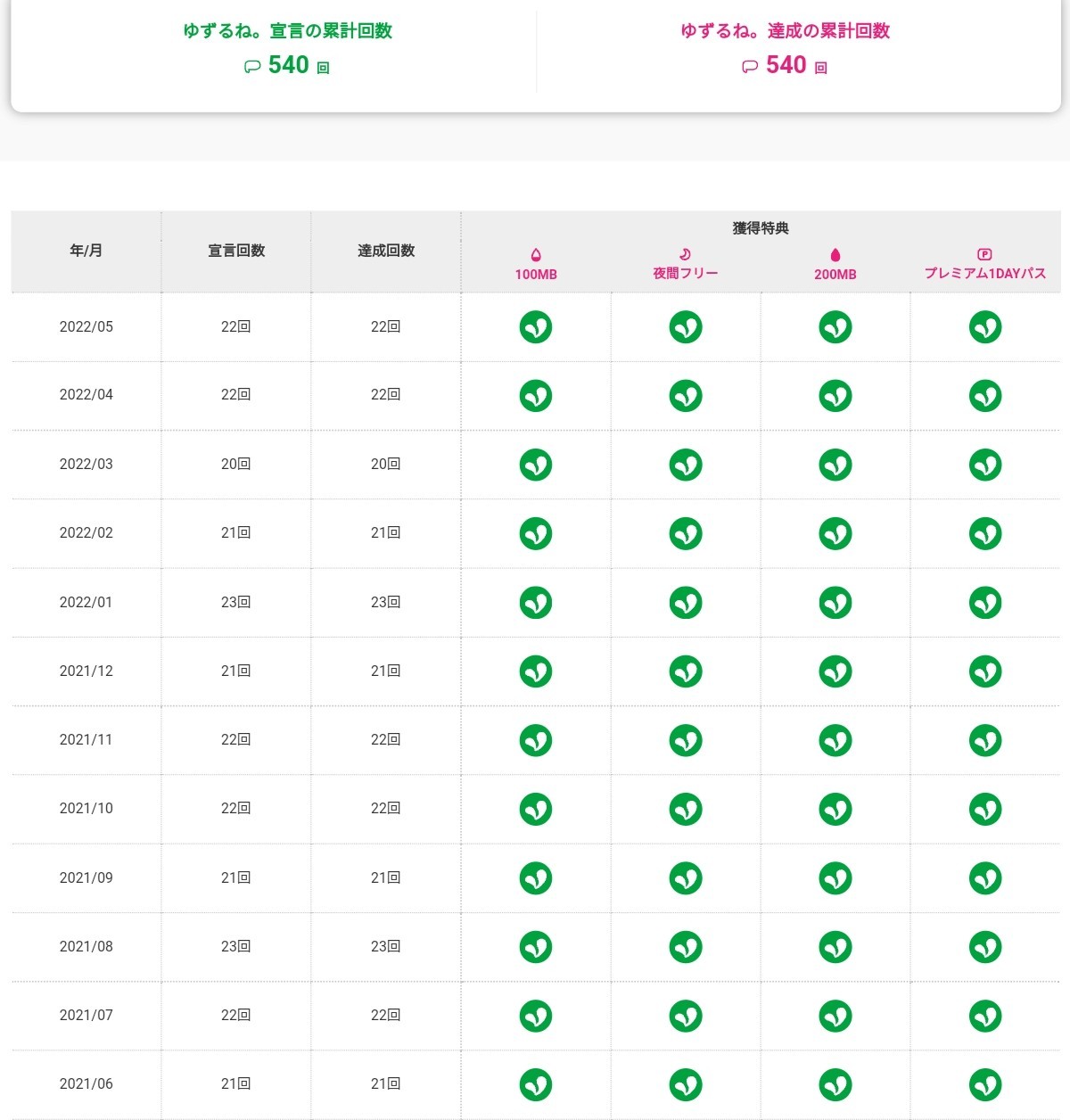The width and height of the screenshot is (1070, 1120).
Task: Click the 年/月 column header
Action: [86, 251]
